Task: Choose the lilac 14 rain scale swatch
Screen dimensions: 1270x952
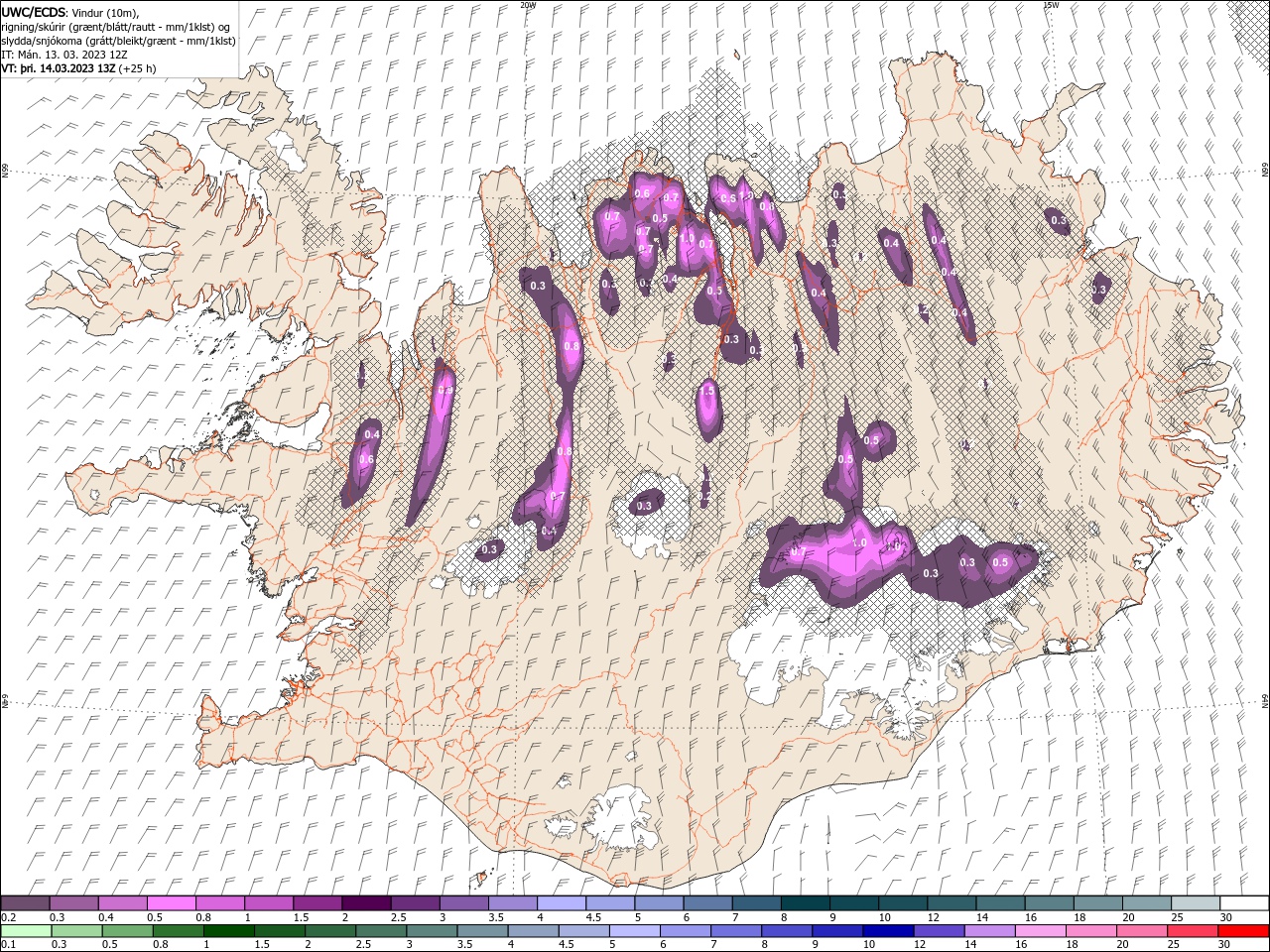Action: [990, 931]
